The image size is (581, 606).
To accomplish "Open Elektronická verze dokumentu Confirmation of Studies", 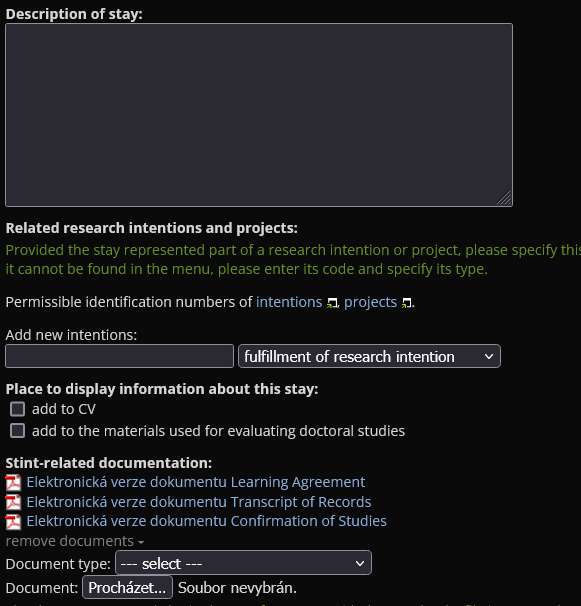I will click(x=206, y=521).
